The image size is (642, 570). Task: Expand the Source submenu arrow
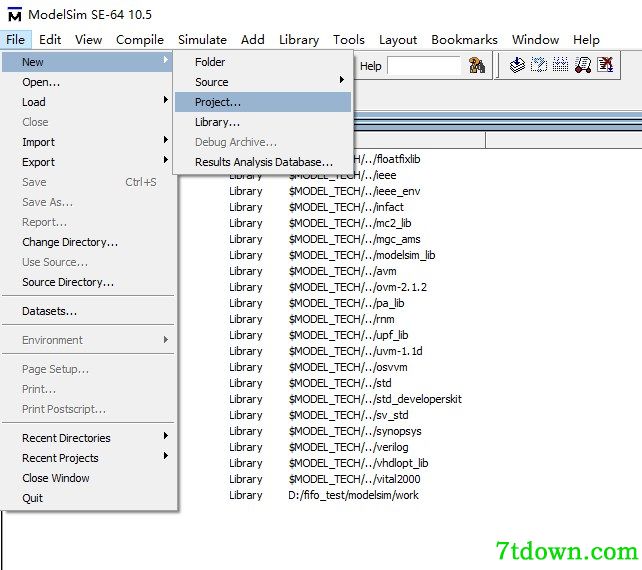(341, 79)
